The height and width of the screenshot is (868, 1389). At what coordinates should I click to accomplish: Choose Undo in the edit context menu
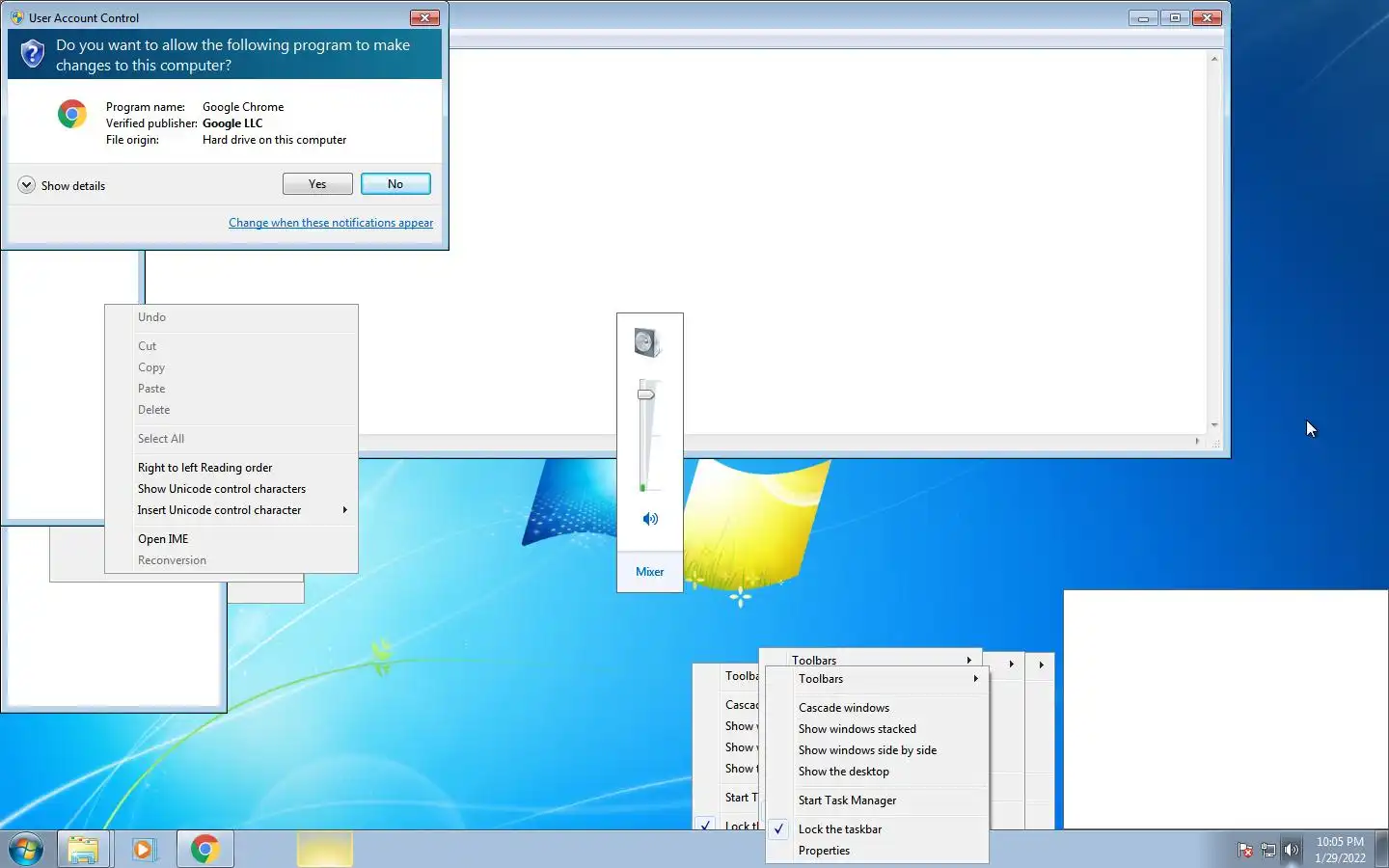pyautogui.click(x=231, y=317)
